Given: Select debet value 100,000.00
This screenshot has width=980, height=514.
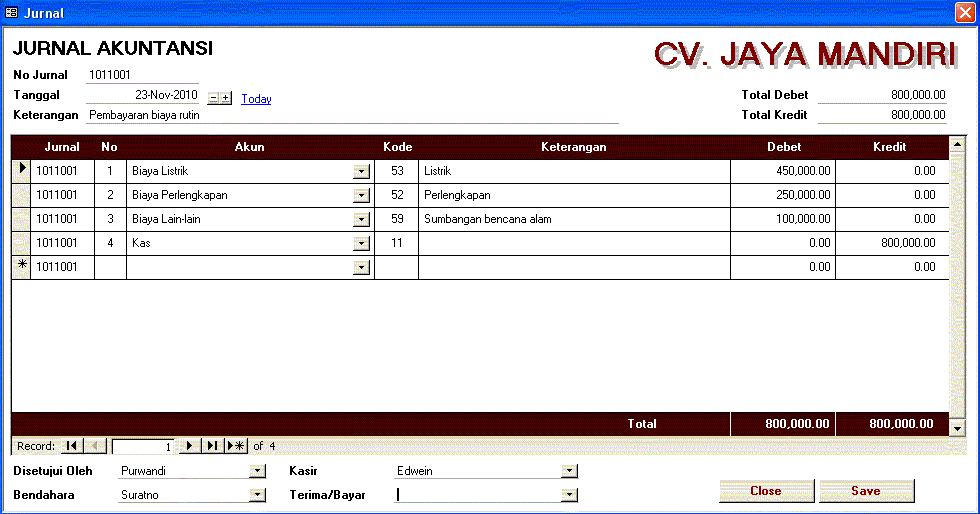Looking at the screenshot, I should point(783,219).
